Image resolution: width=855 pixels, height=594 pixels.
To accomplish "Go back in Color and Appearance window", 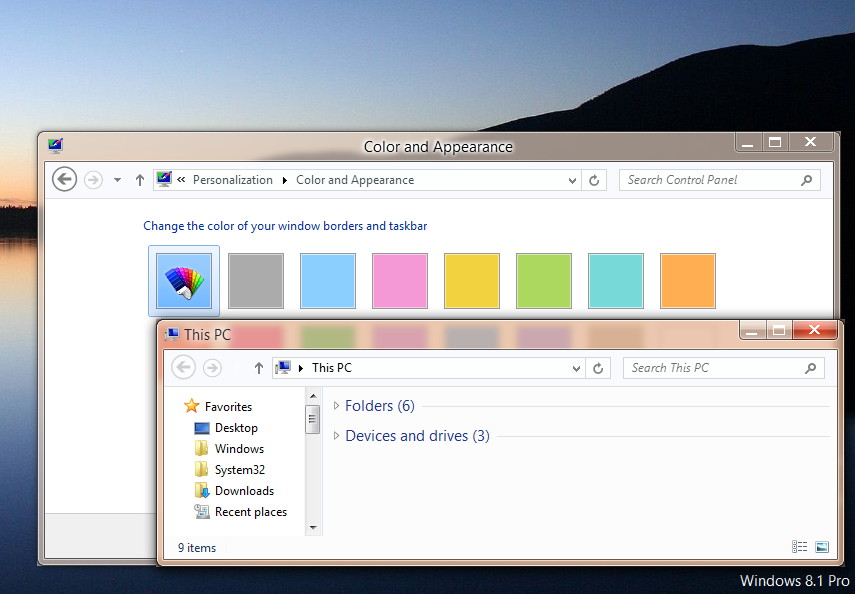I will tap(64, 179).
